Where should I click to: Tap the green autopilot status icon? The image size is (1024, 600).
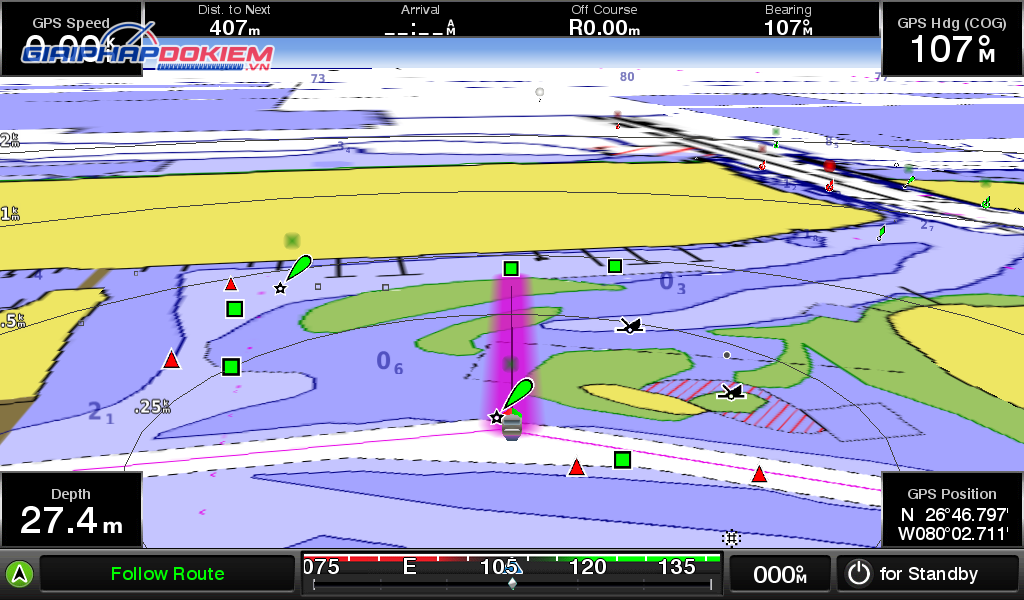click(x=20, y=575)
